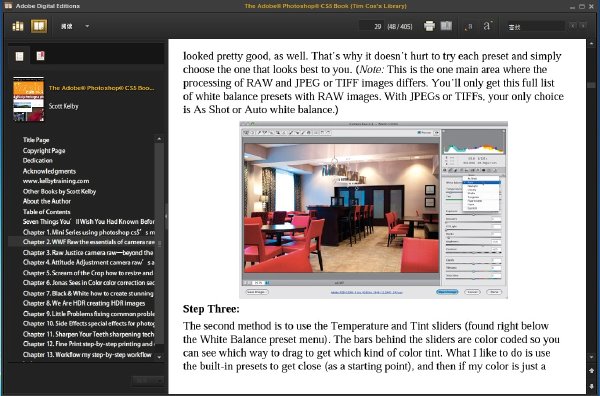
Task: Open the Table of Contents entry
Action: click(47, 212)
